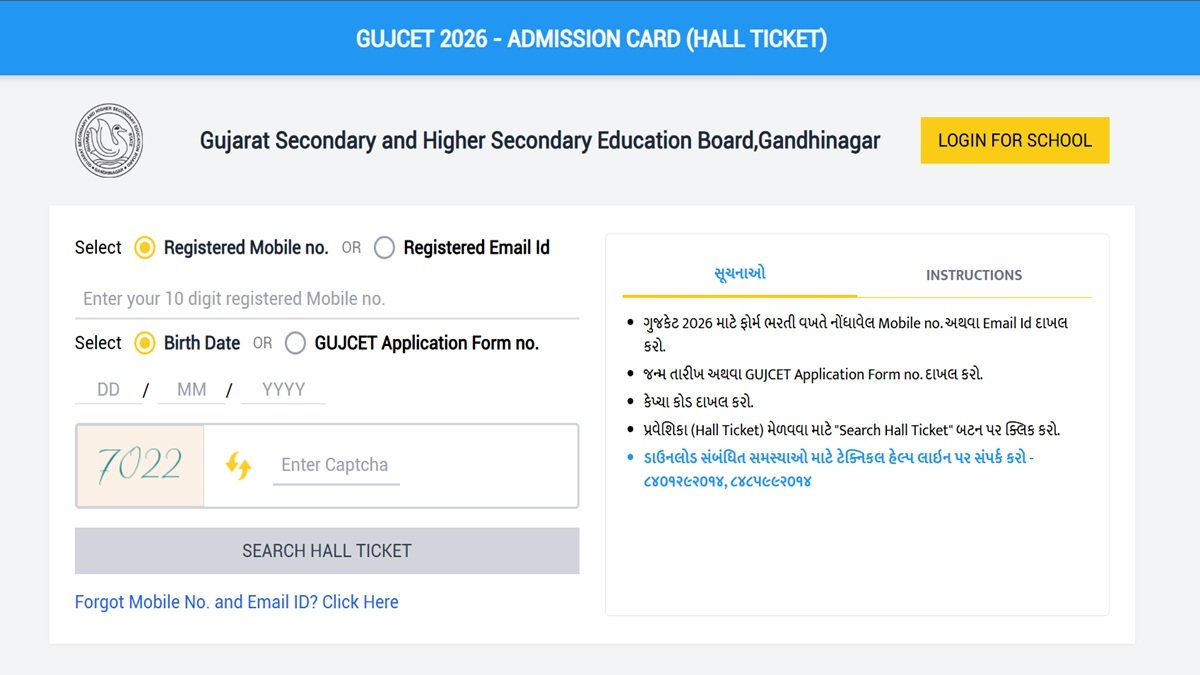
Task: Click the Enter Captcha text field
Action: click(x=336, y=465)
